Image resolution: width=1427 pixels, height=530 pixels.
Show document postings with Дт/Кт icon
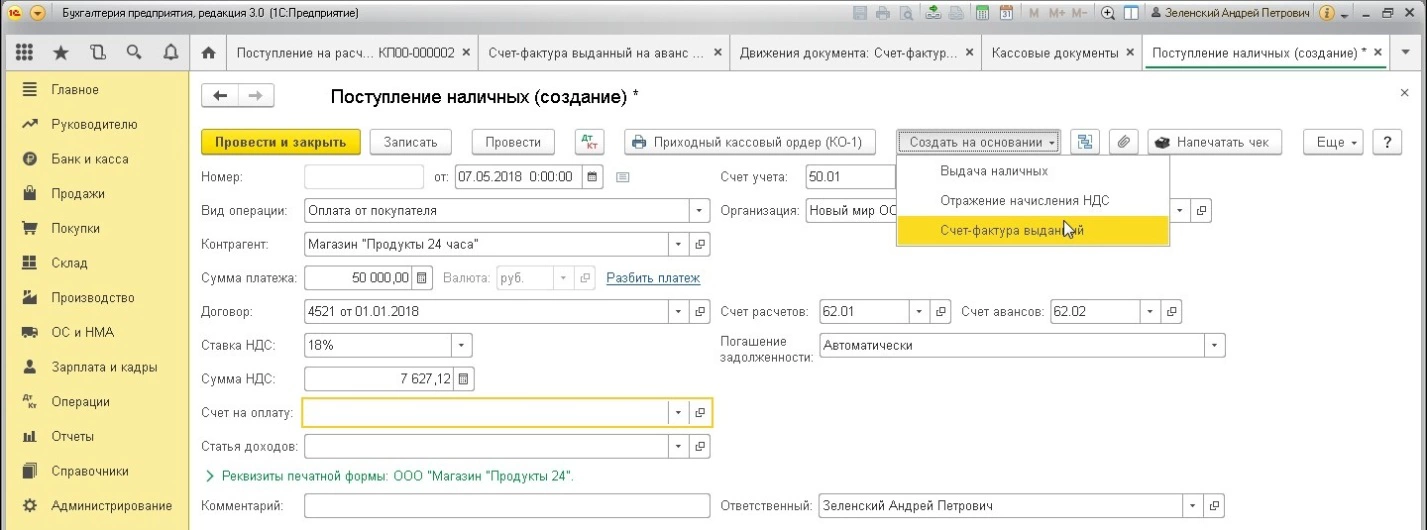590,142
